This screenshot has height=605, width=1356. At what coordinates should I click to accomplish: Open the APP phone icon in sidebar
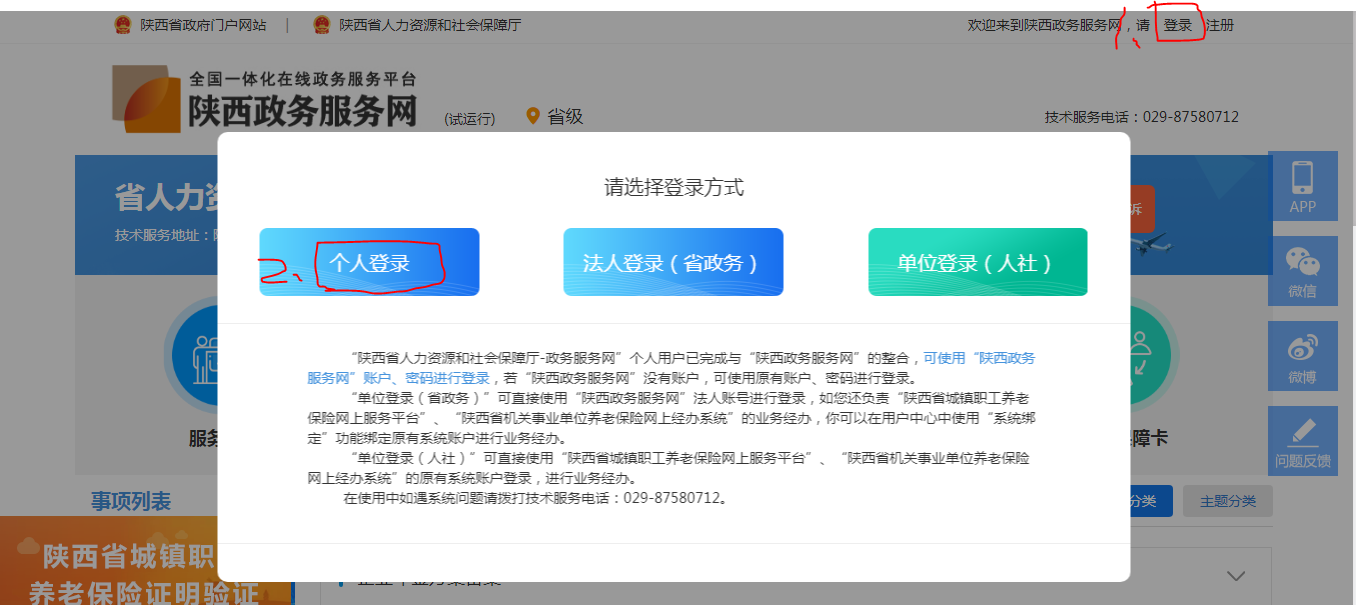tap(1302, 187)
